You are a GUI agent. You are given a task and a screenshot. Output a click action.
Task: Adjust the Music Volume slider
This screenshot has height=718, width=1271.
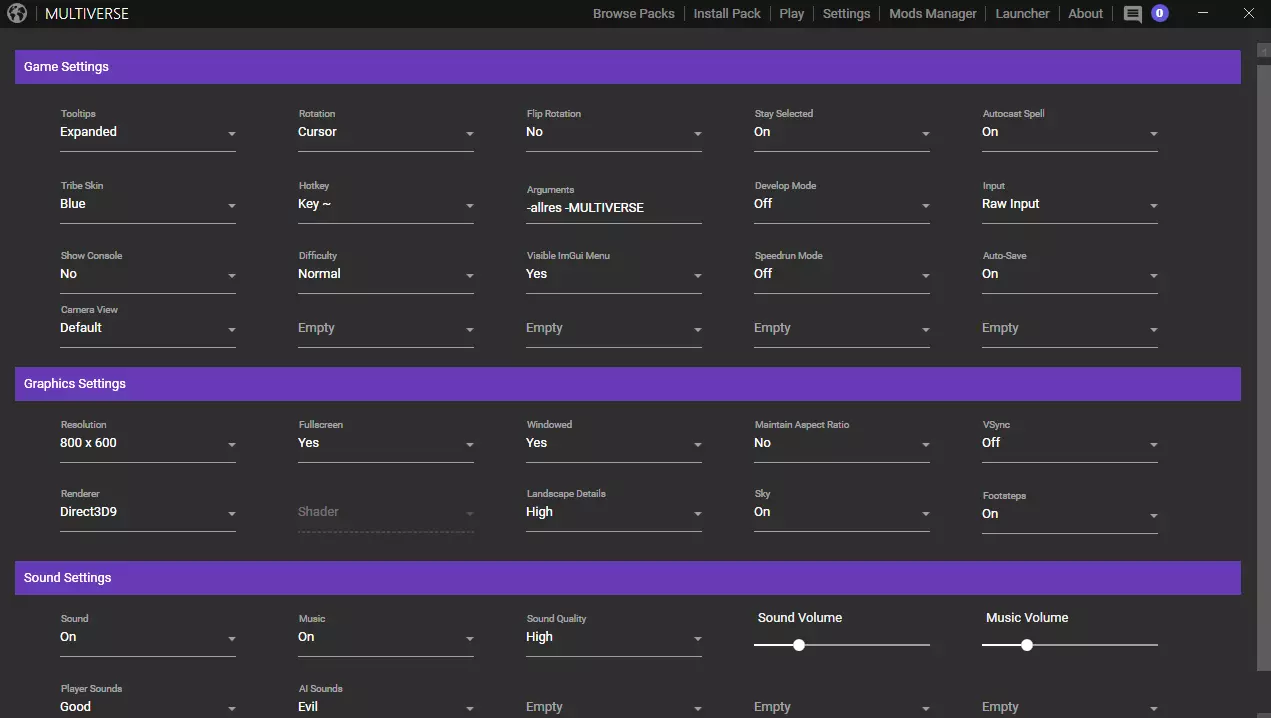1070,645
